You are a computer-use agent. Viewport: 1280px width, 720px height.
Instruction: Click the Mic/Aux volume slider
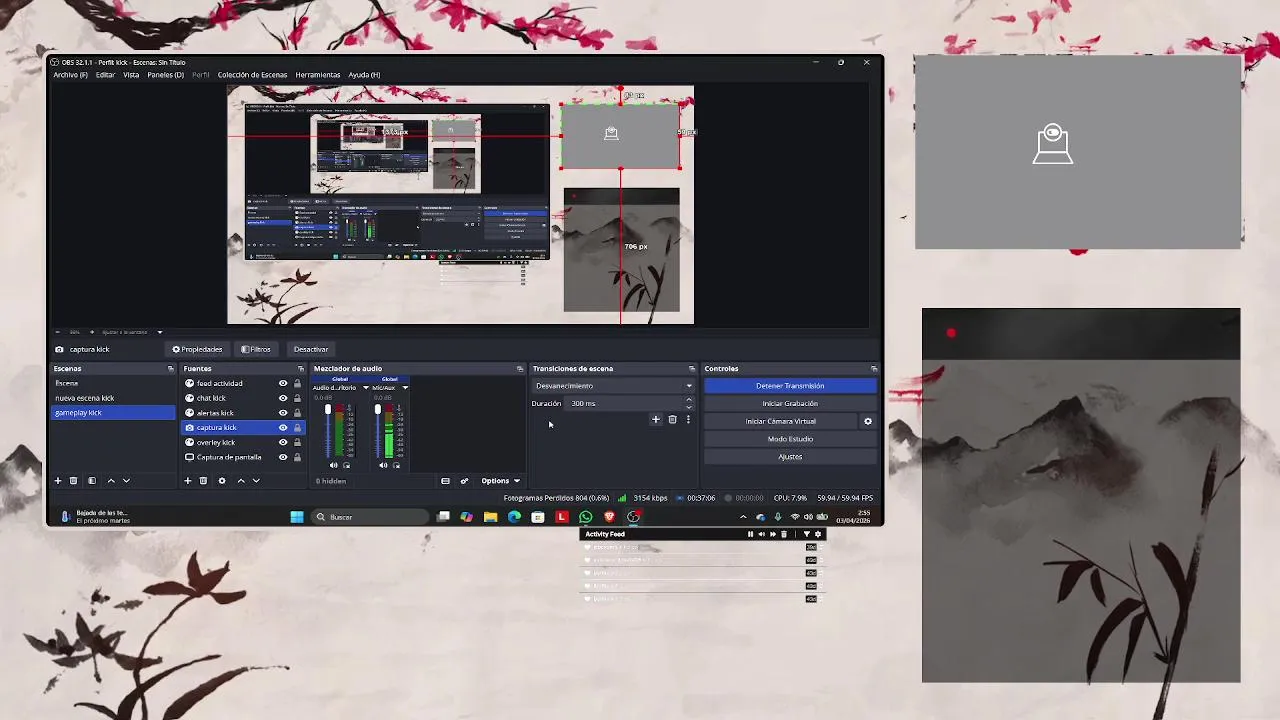tap(378, 431)
